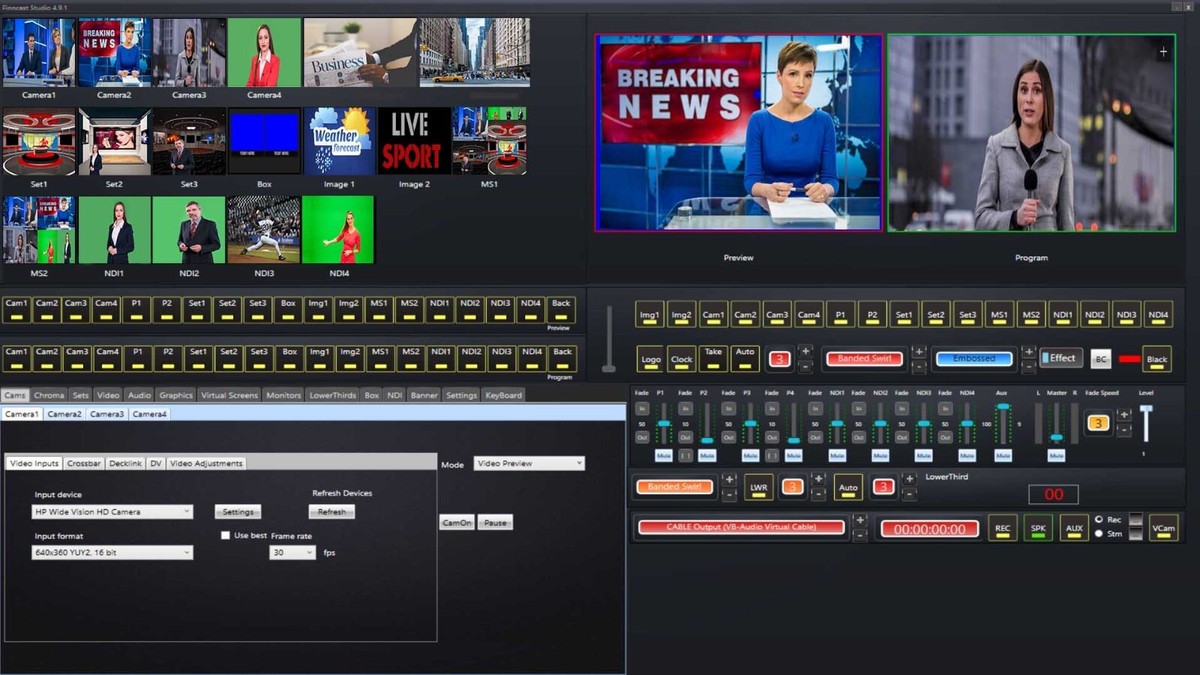Image resolution: width=1200 pixels, height=675 pixels.
Task: Open the Video Adjustments tab
Action: pos(206,463)
